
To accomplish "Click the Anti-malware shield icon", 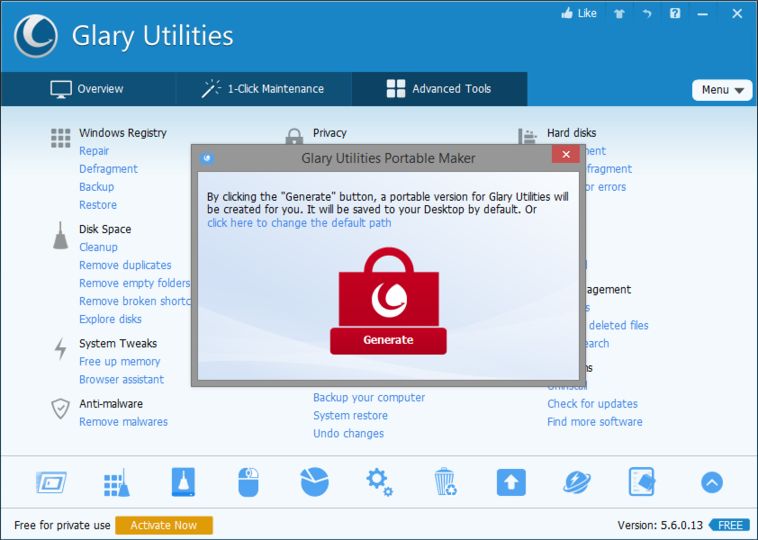I will click(x=60, y=409).
